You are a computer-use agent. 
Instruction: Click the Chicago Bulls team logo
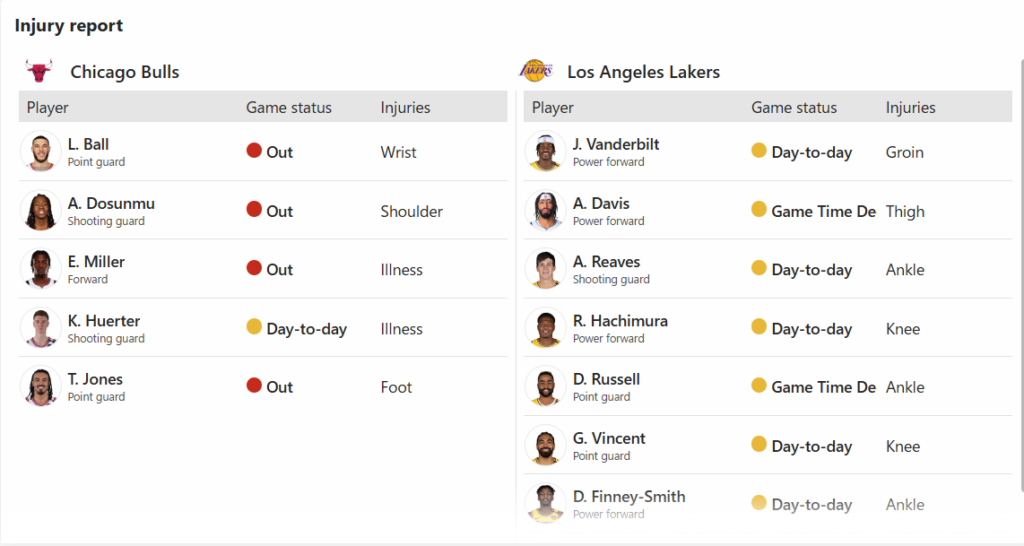(39, 72)
